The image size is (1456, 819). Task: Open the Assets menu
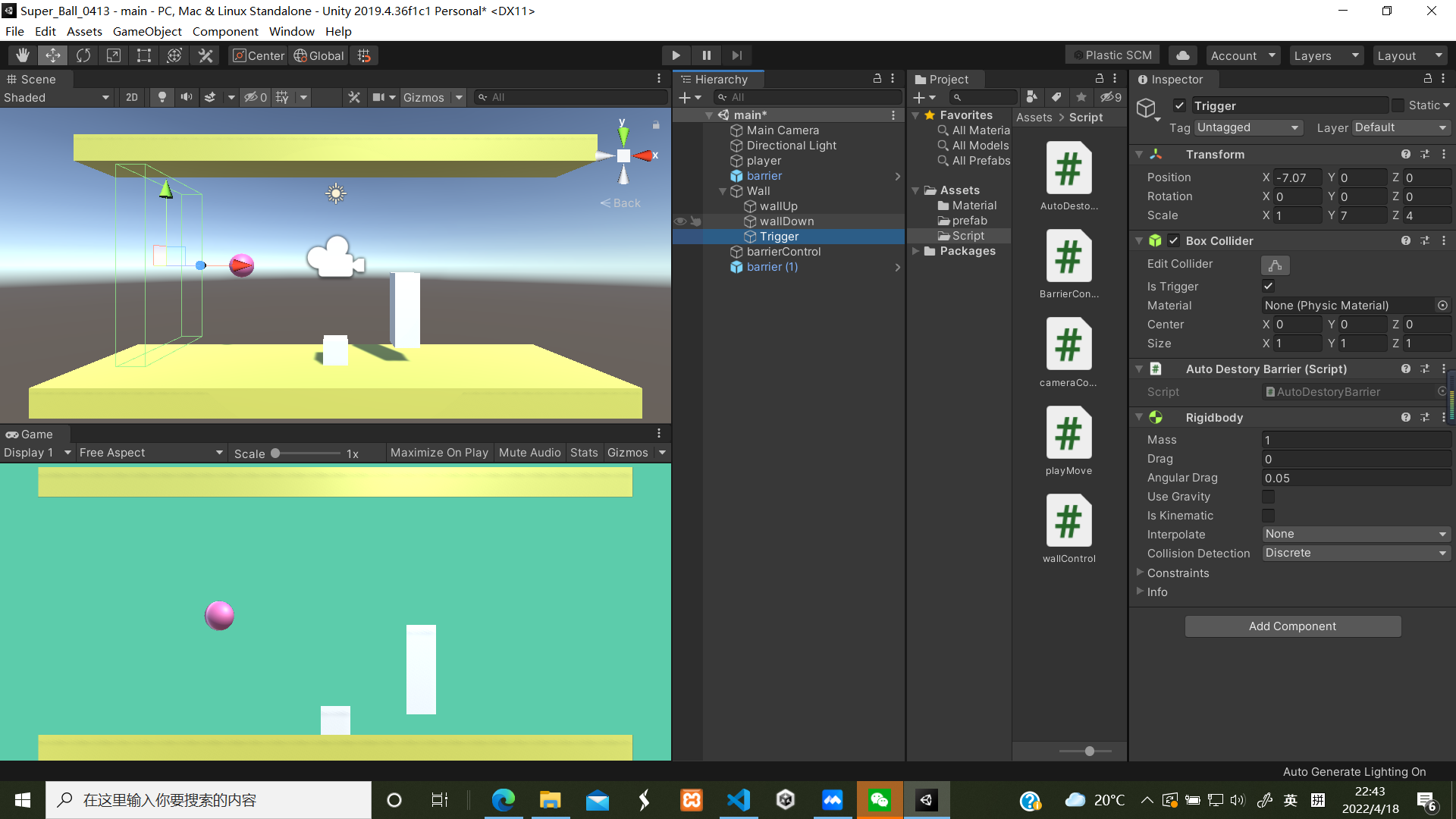coord(84,31)
